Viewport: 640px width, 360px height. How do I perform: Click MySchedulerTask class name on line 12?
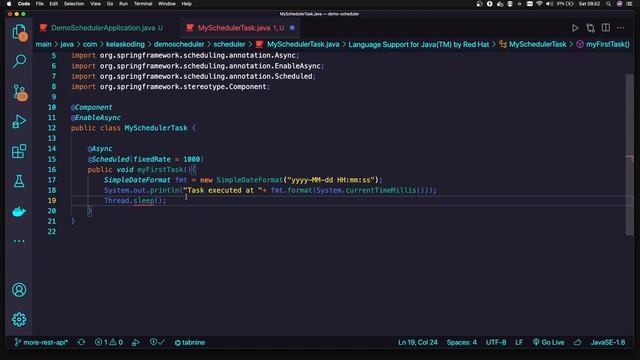pyautogui.click(x=156, y=128)
